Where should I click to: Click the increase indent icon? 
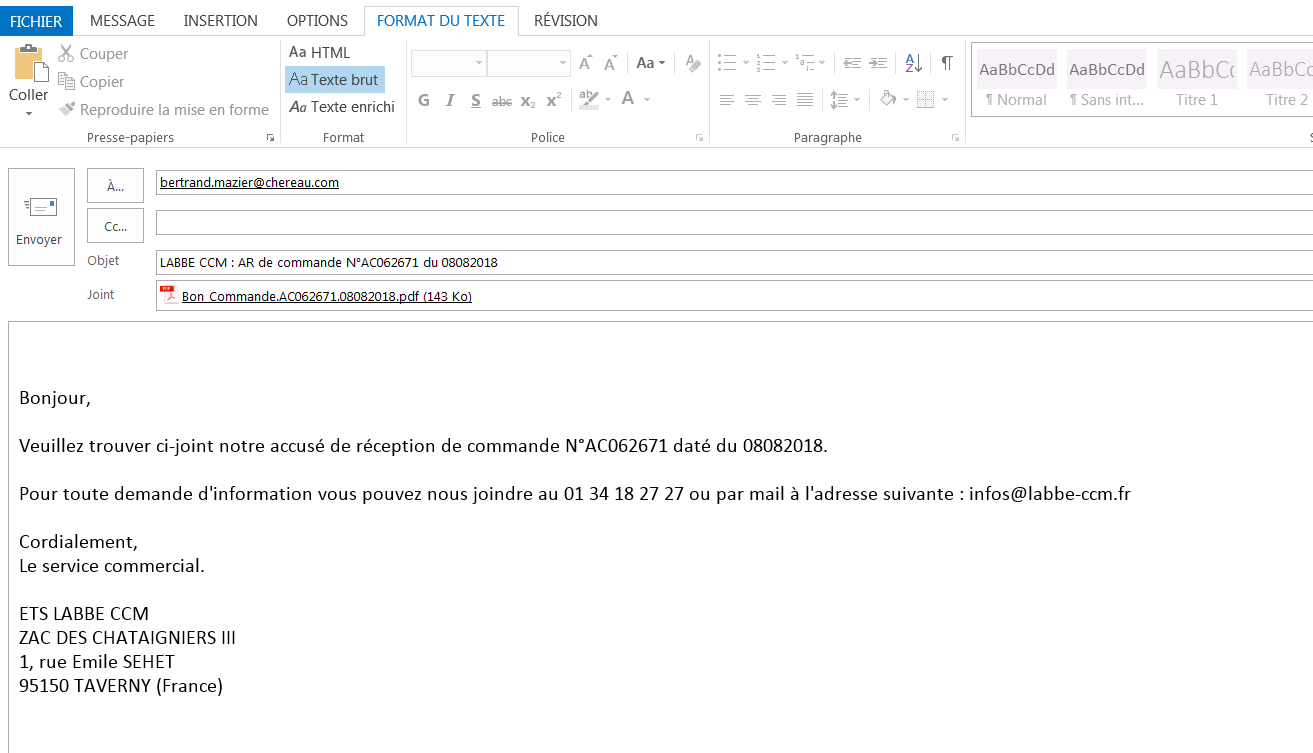pos(878,63)
